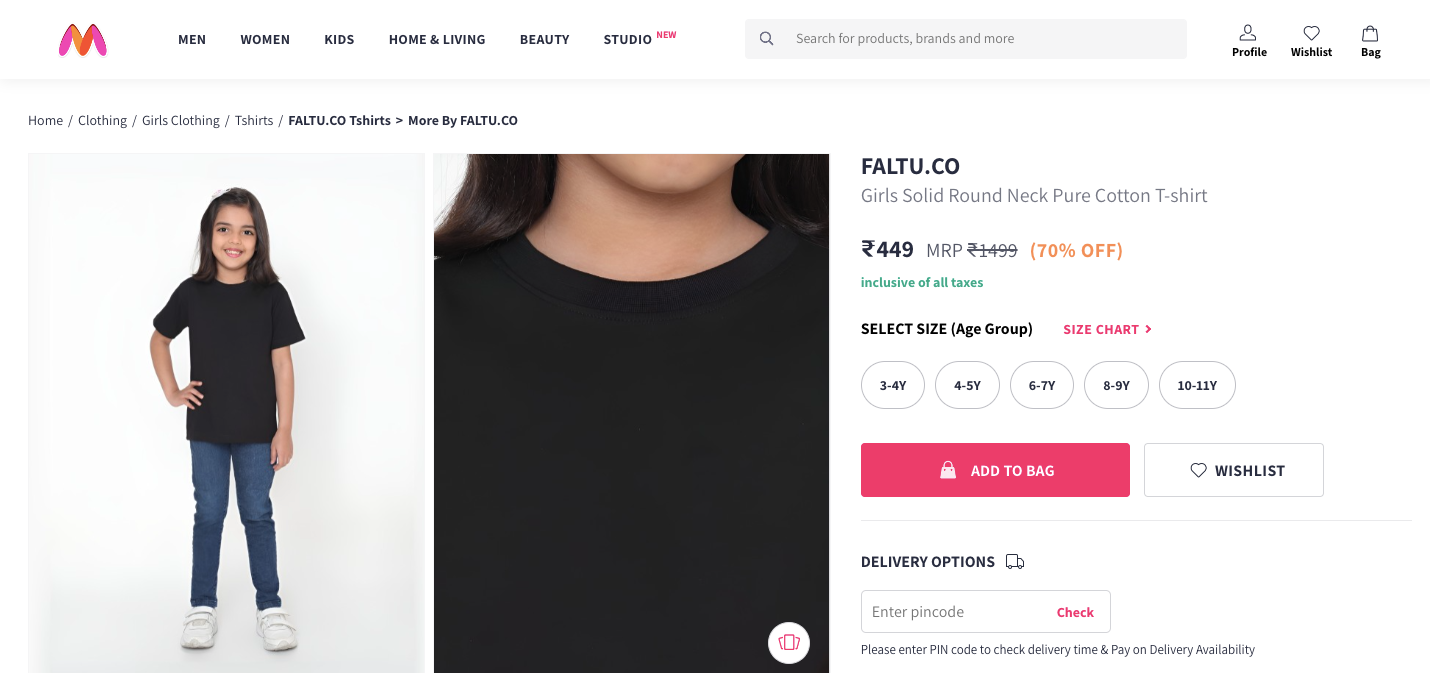Click the Wishlist button beside Add to Bag
The height and width of the screenshot is (673, 1430).
[1233, 470]
